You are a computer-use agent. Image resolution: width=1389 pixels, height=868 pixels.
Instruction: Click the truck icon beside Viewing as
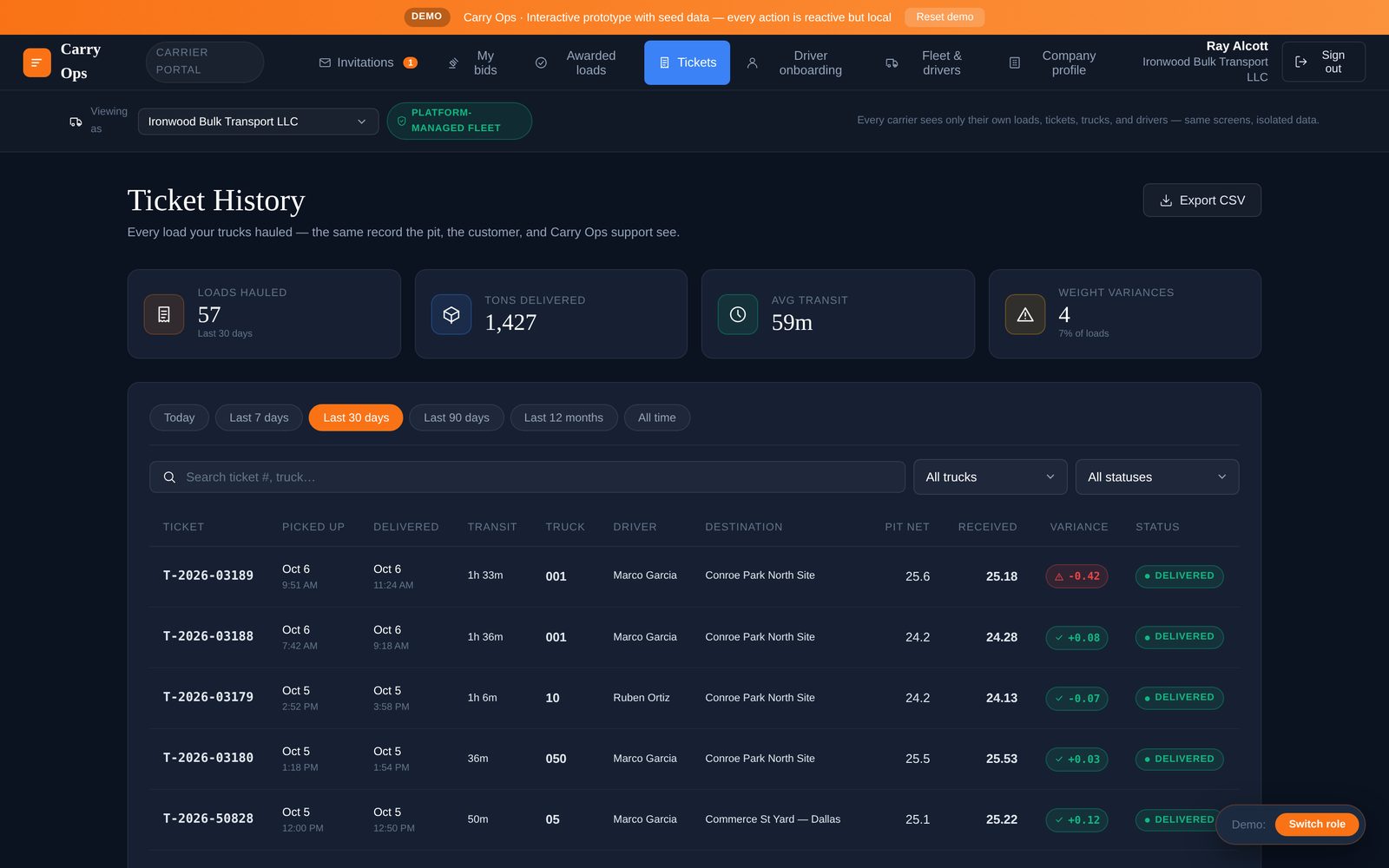(x=76, y=122)
